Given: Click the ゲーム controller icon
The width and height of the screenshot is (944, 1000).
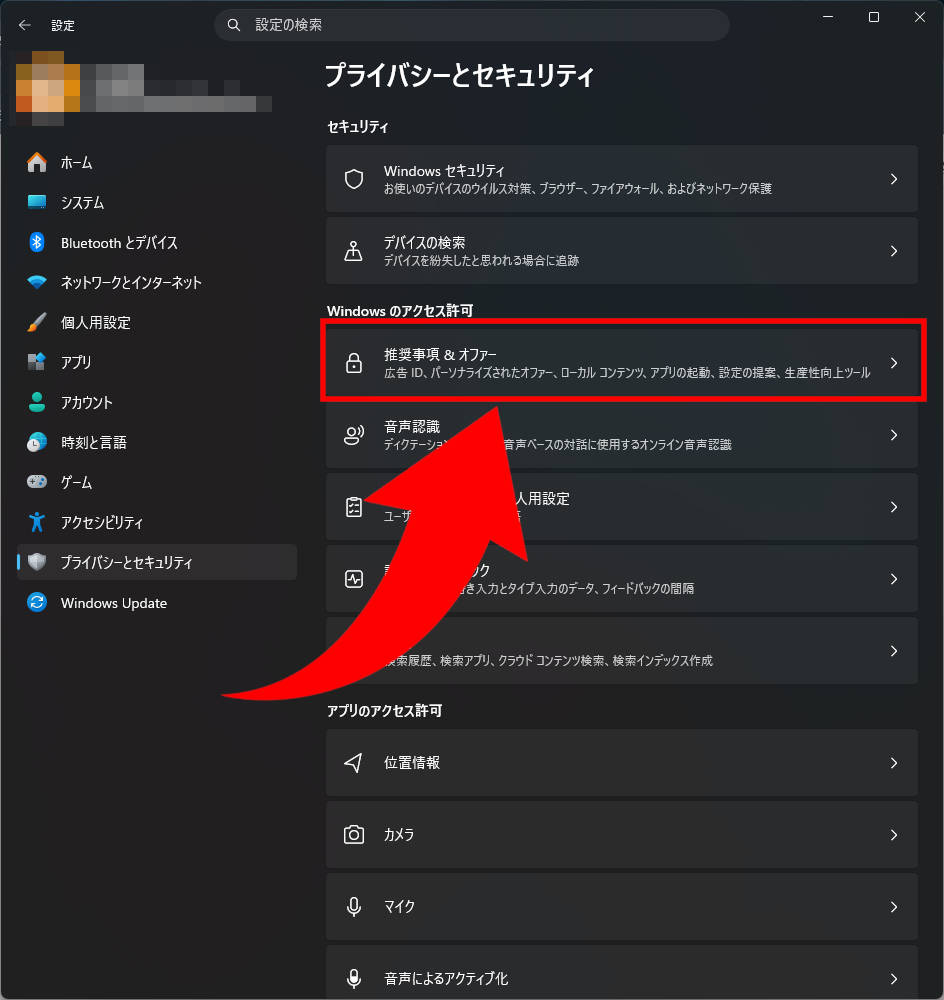Looking at the screenshot, I should tap(37, 482).
